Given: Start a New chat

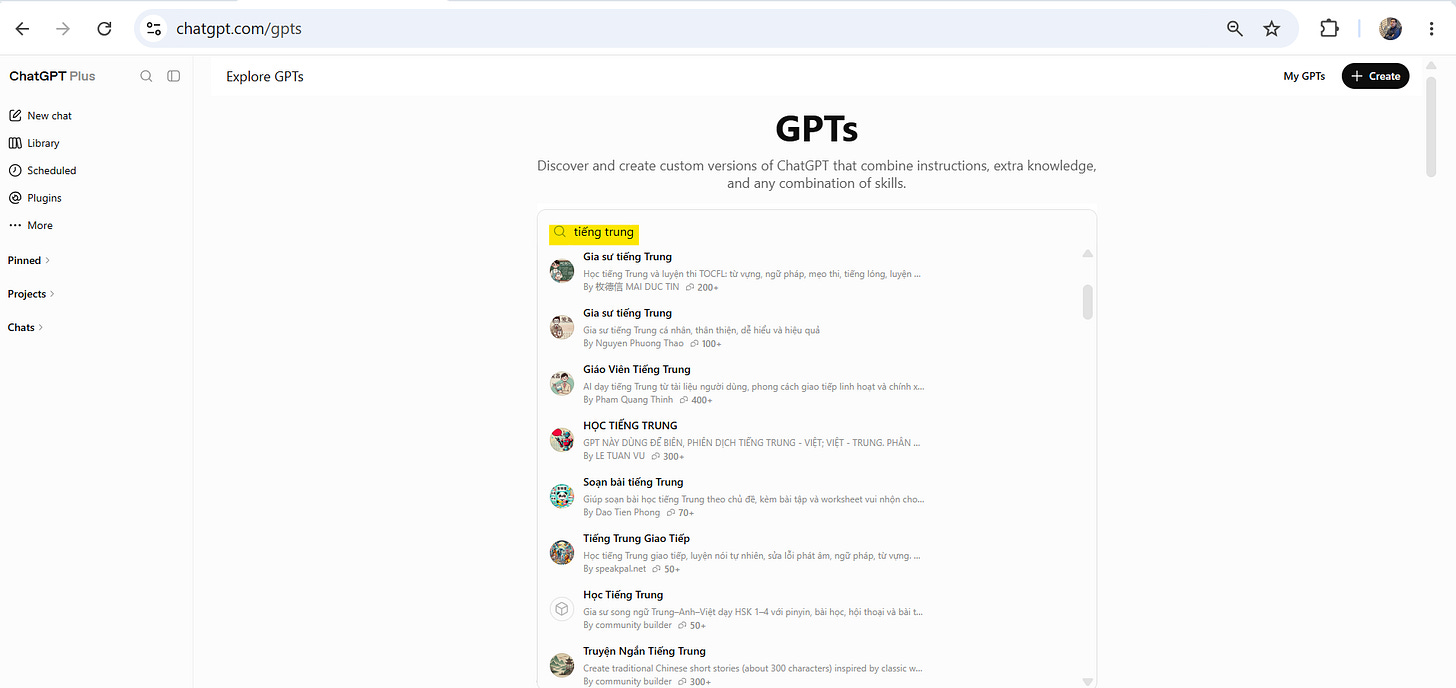Looking at the screenshot, I should (x=40, y=116).
